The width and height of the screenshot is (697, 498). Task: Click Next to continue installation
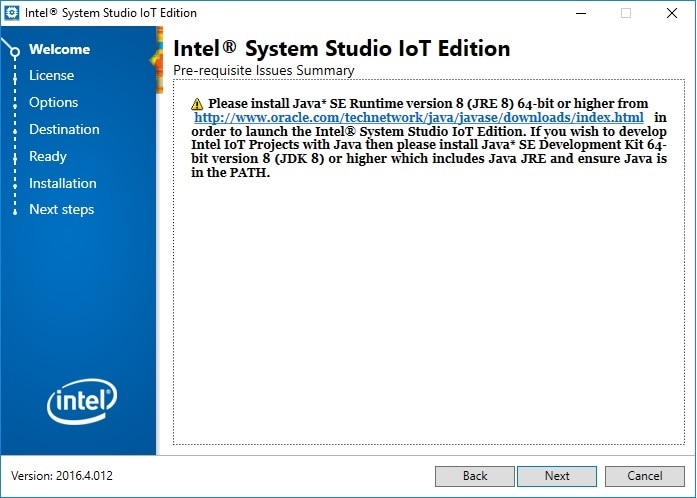tap(557, 476)
